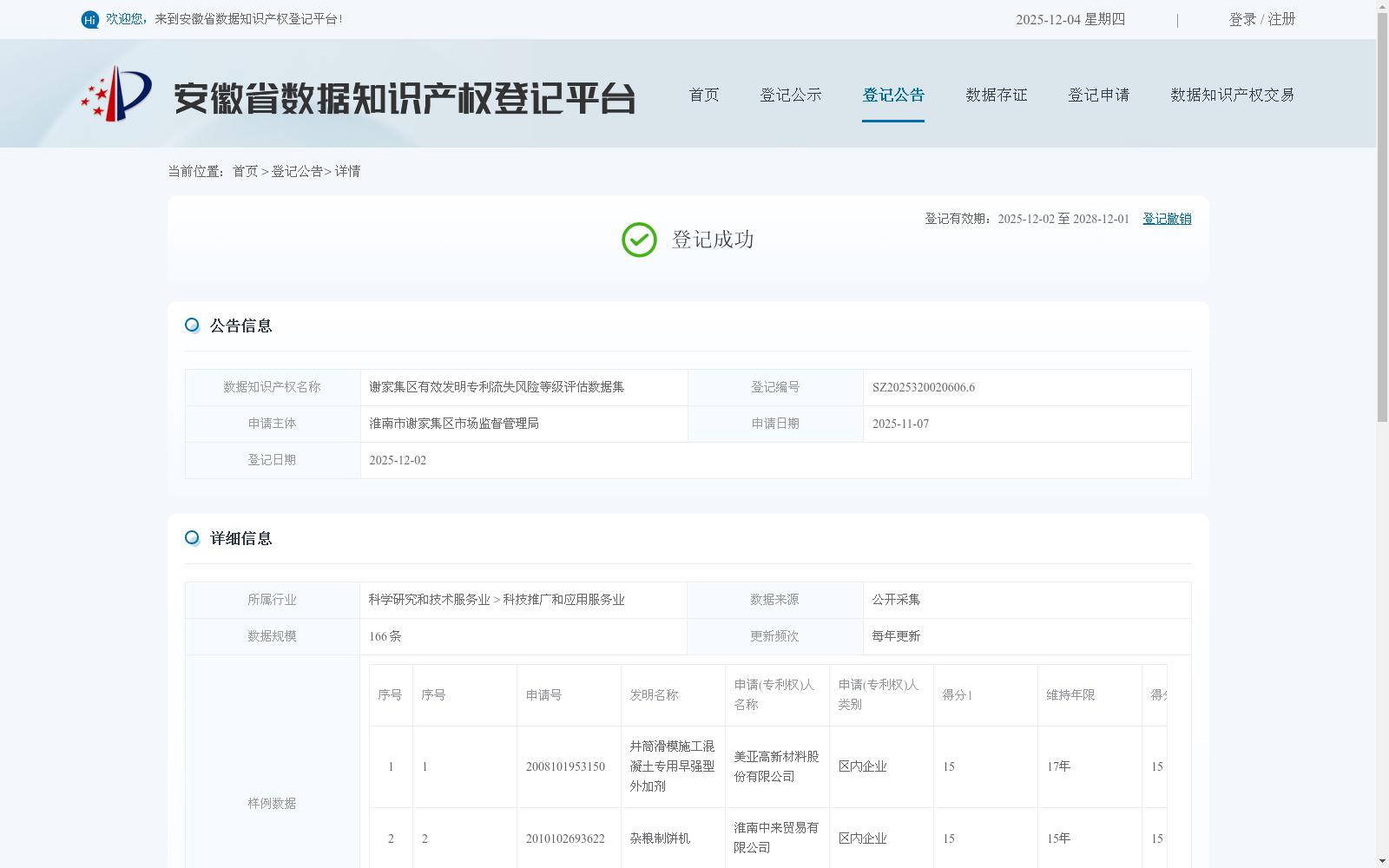Screen dimensions: 1389x868
Task: Click the scrollbar up arrow
Action: coord(1382,6)
